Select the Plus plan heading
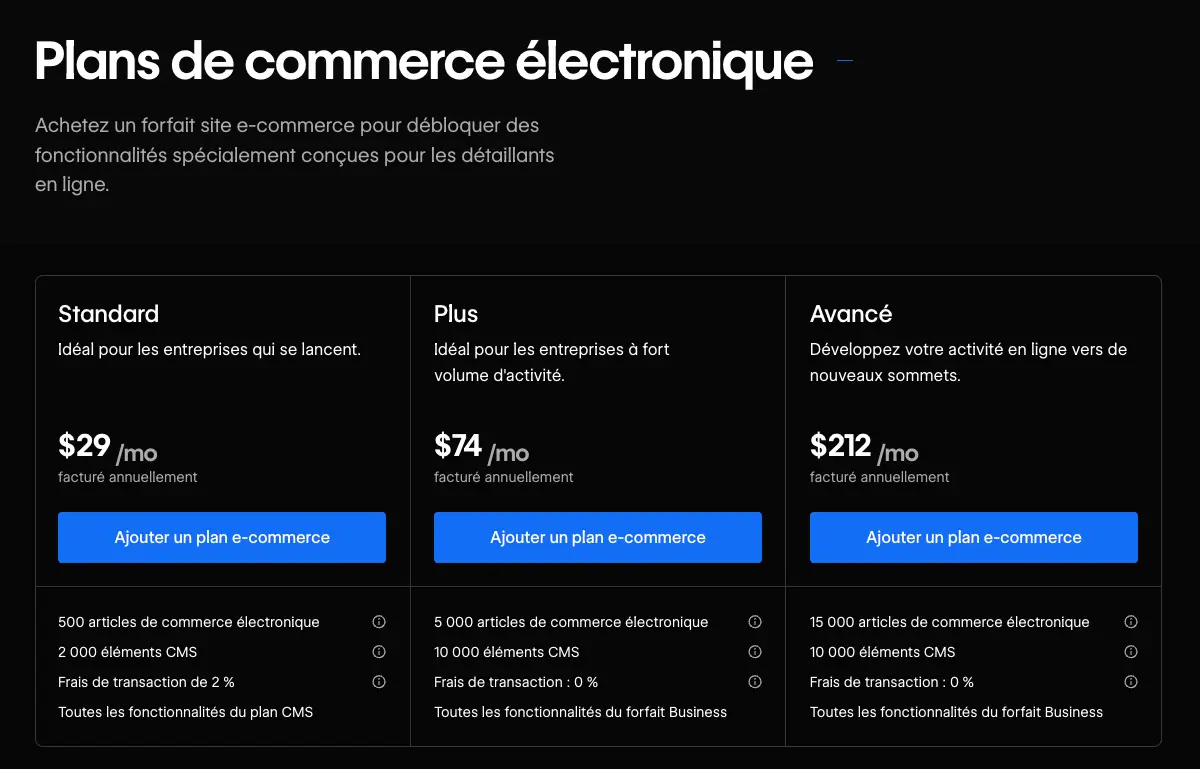 (x=456, y=314)
